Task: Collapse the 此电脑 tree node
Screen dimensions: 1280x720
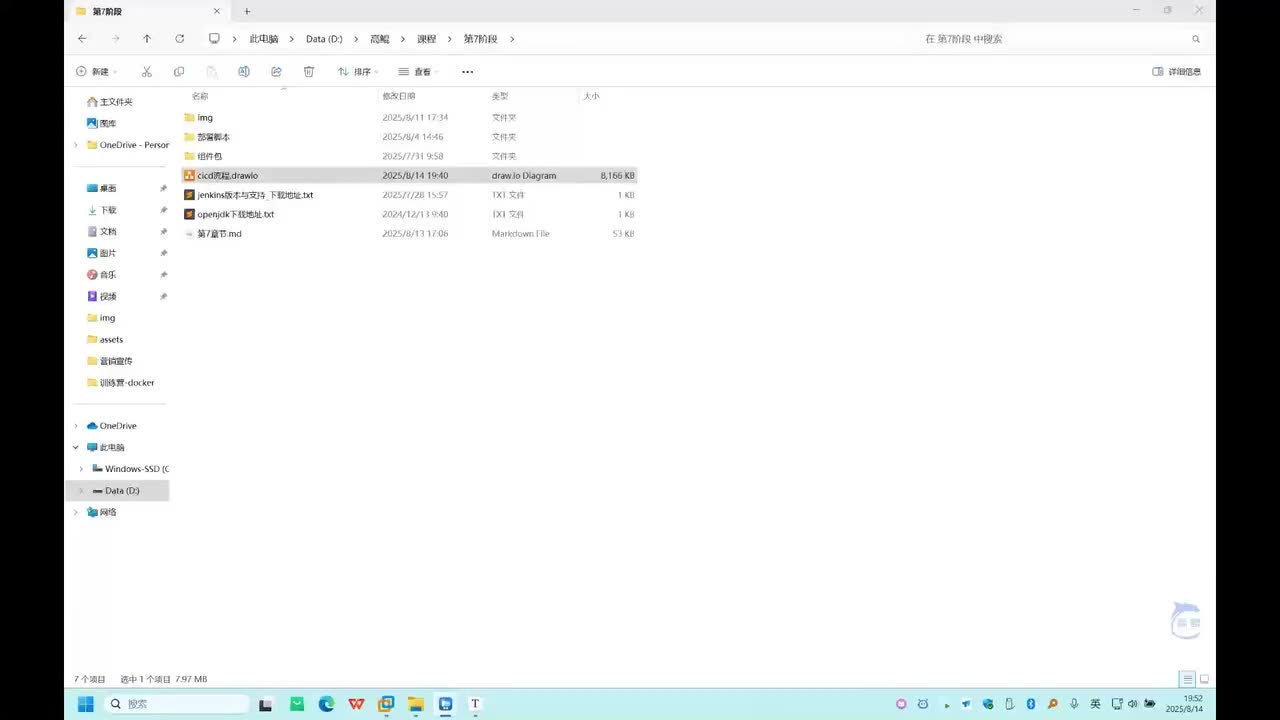Action: (76, 448)
